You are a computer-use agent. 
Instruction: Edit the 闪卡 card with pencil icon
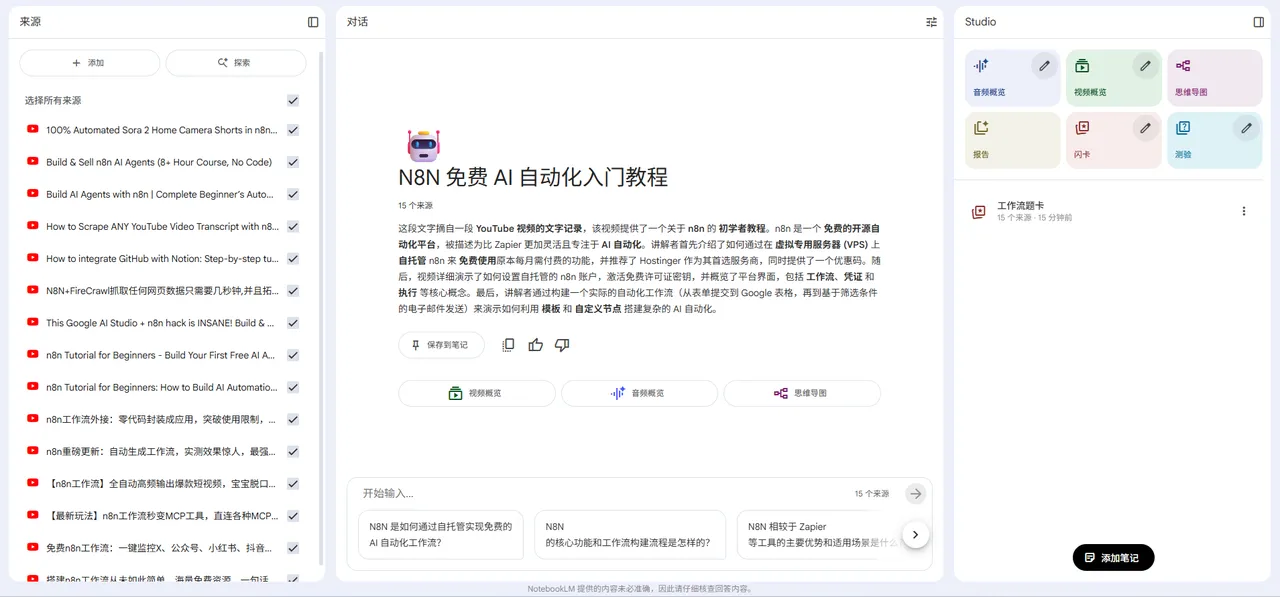coord(1145,128)
